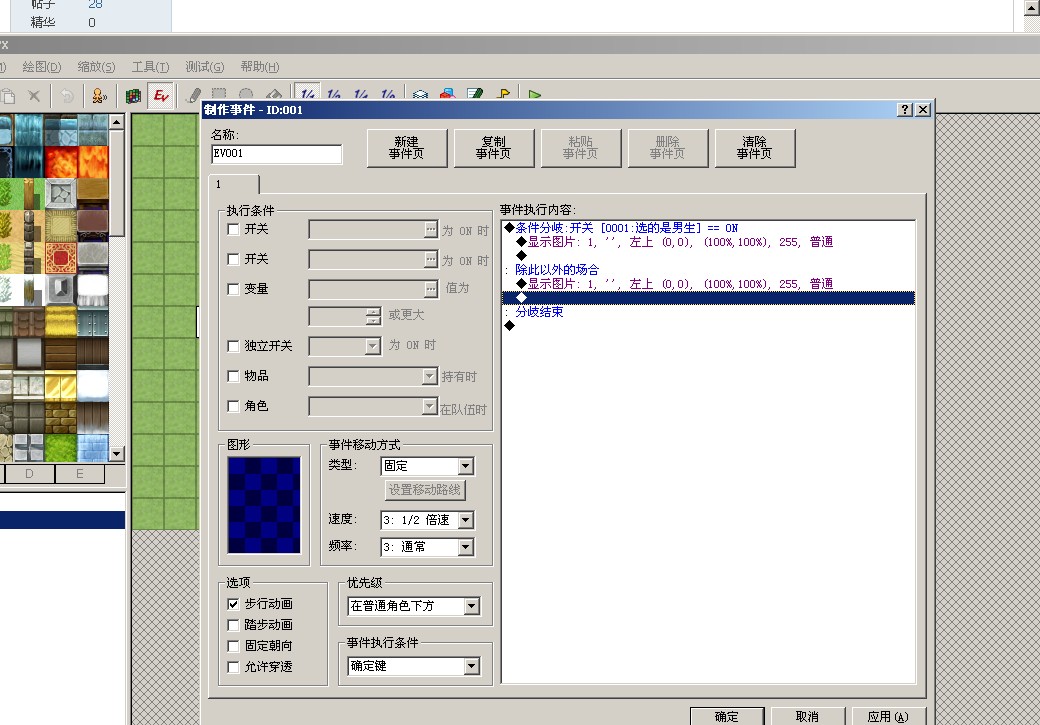Image resolution: width=1040 pixels, height=725 pixels.
Task: Start the green play test icon
Action: [x=535, y=94]
